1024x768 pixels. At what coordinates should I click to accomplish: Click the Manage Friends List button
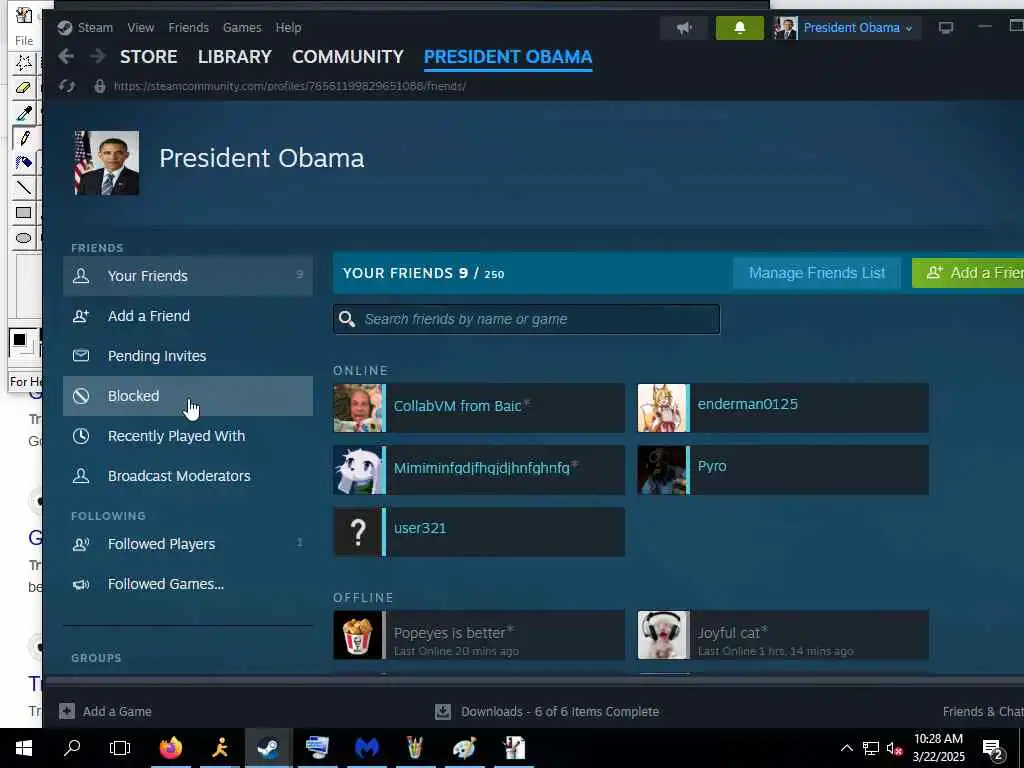pos(817,273)
